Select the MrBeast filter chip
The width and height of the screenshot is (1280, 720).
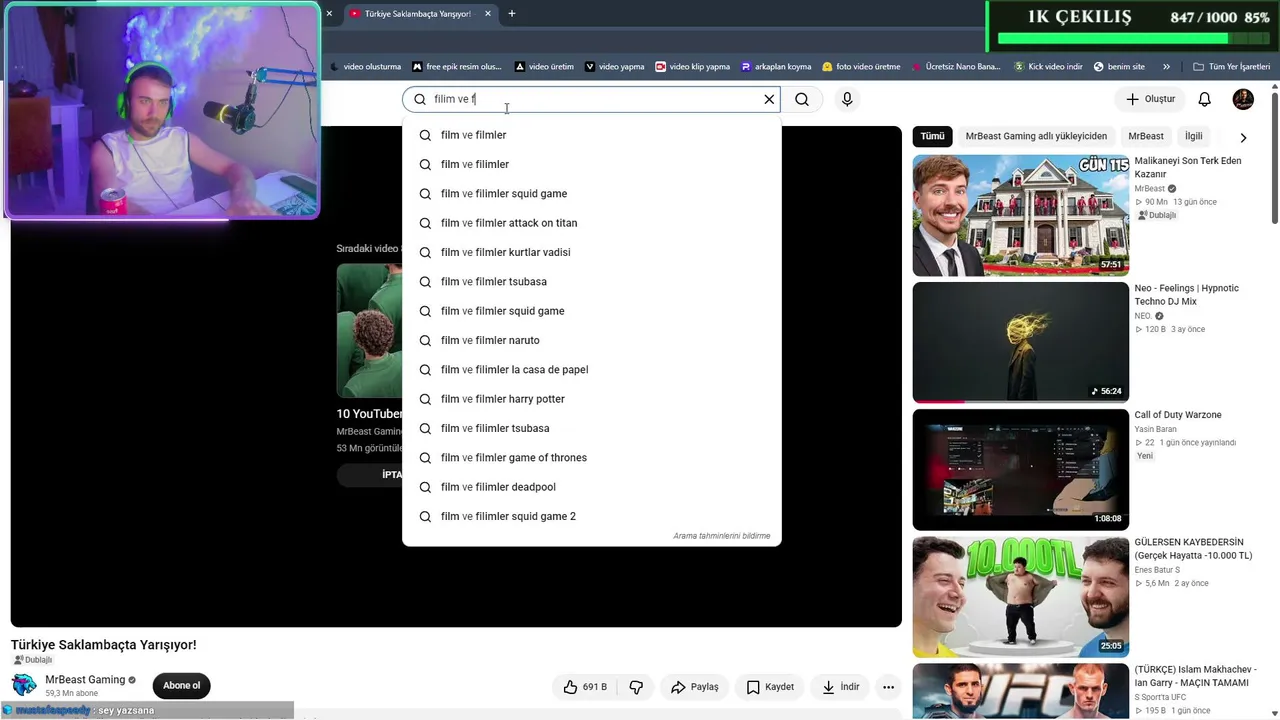coord(1146,136)
